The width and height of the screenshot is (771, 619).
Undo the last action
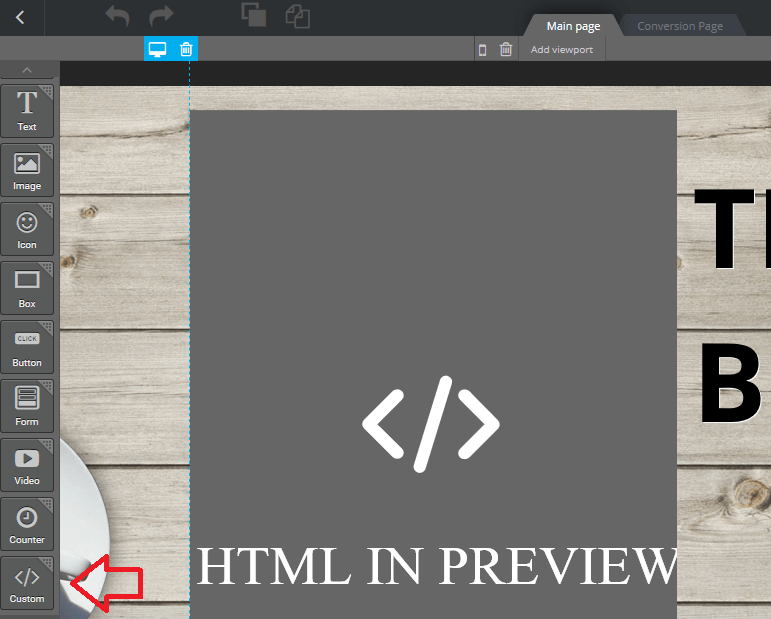(117, 16)
